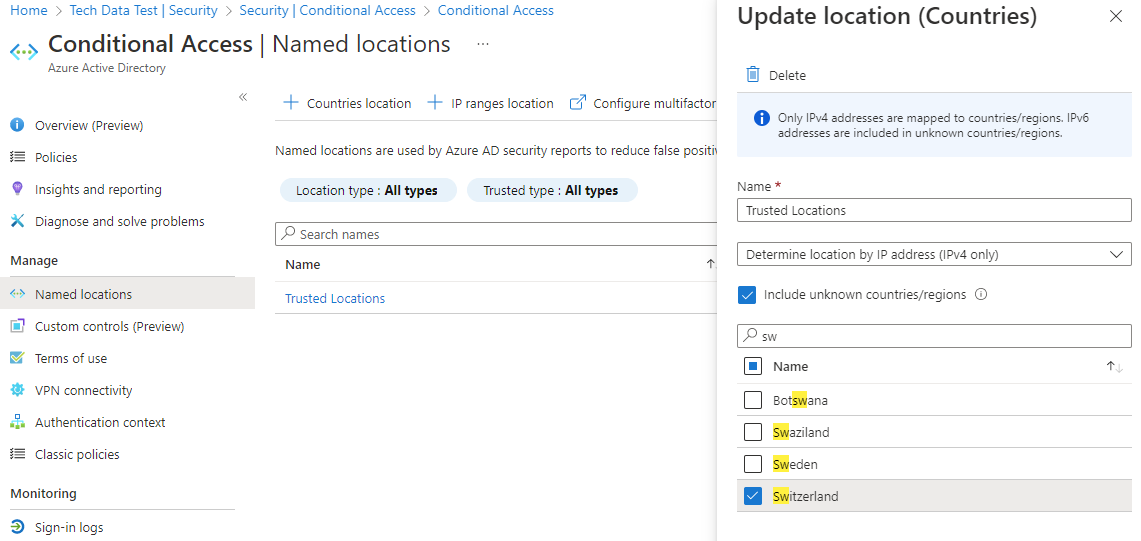Click the final Conditional Access breadcrumb
1141x541 pixels.
[x=496, y=10]
